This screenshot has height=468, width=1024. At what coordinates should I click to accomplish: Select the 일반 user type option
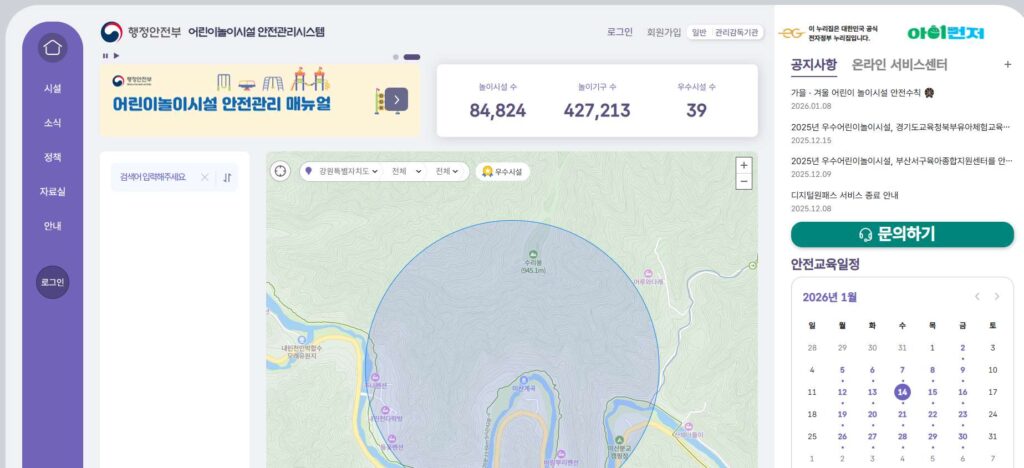point(698,32)
